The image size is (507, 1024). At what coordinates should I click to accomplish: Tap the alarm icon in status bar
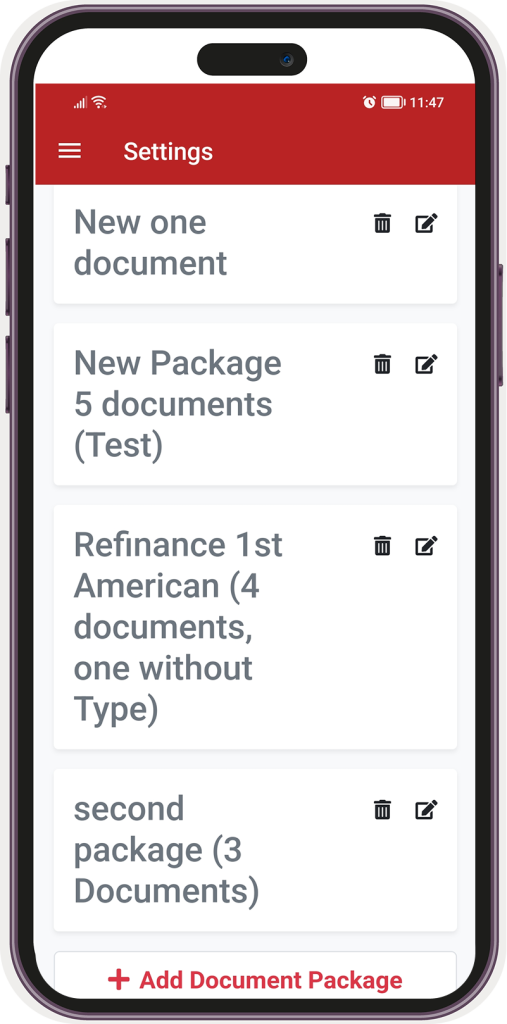click(369, 102)
